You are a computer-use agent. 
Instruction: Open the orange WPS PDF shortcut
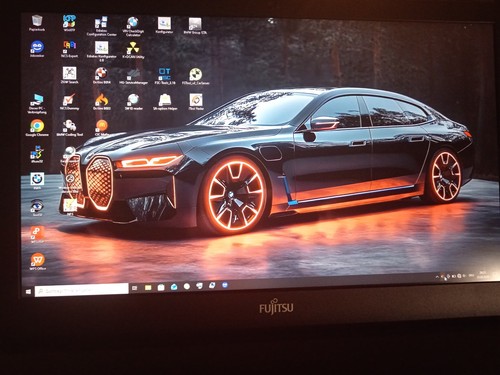pyautogui.click(x=37, y=234)
